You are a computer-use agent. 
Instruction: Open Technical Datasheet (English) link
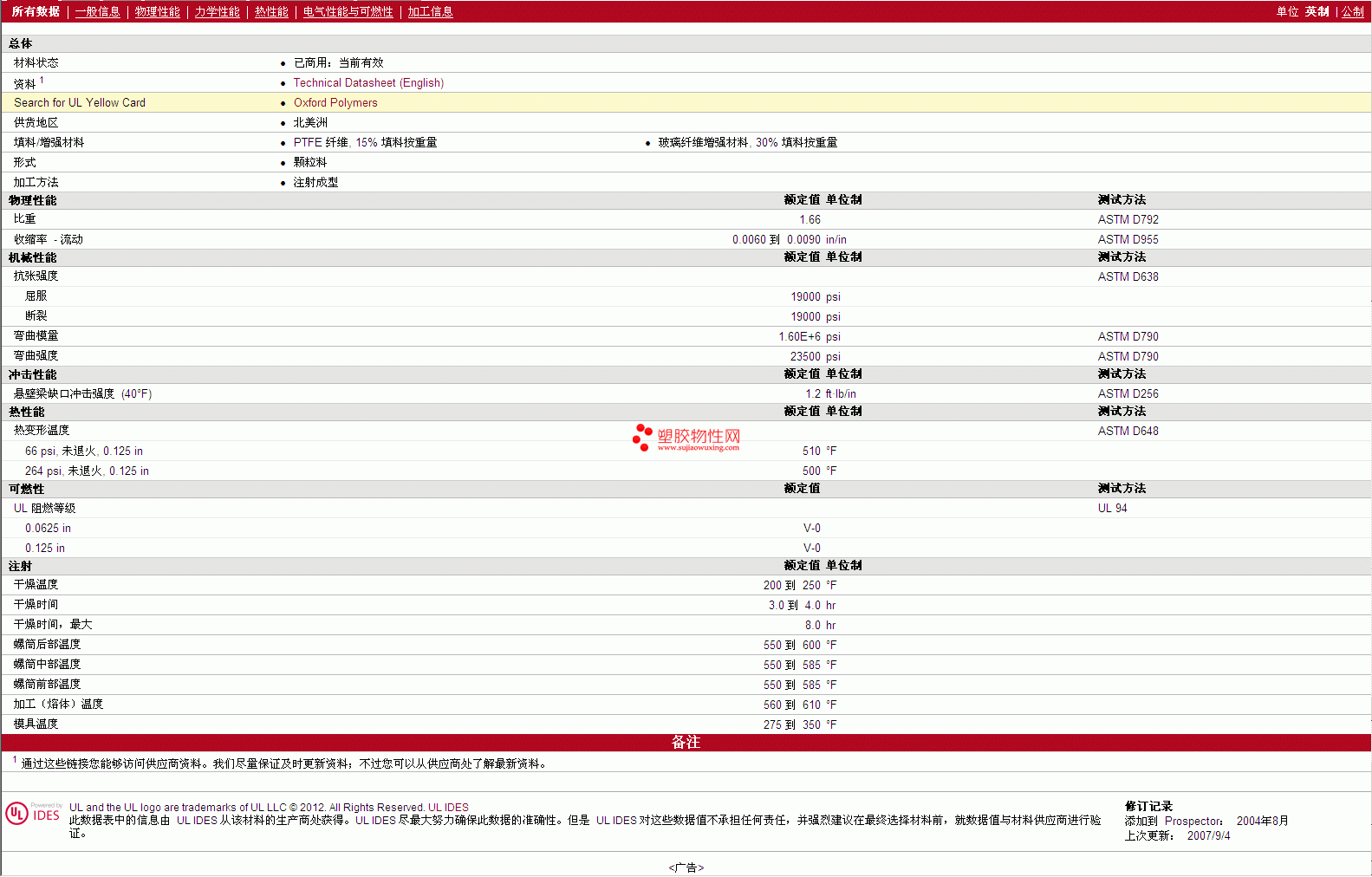(368, 83)
